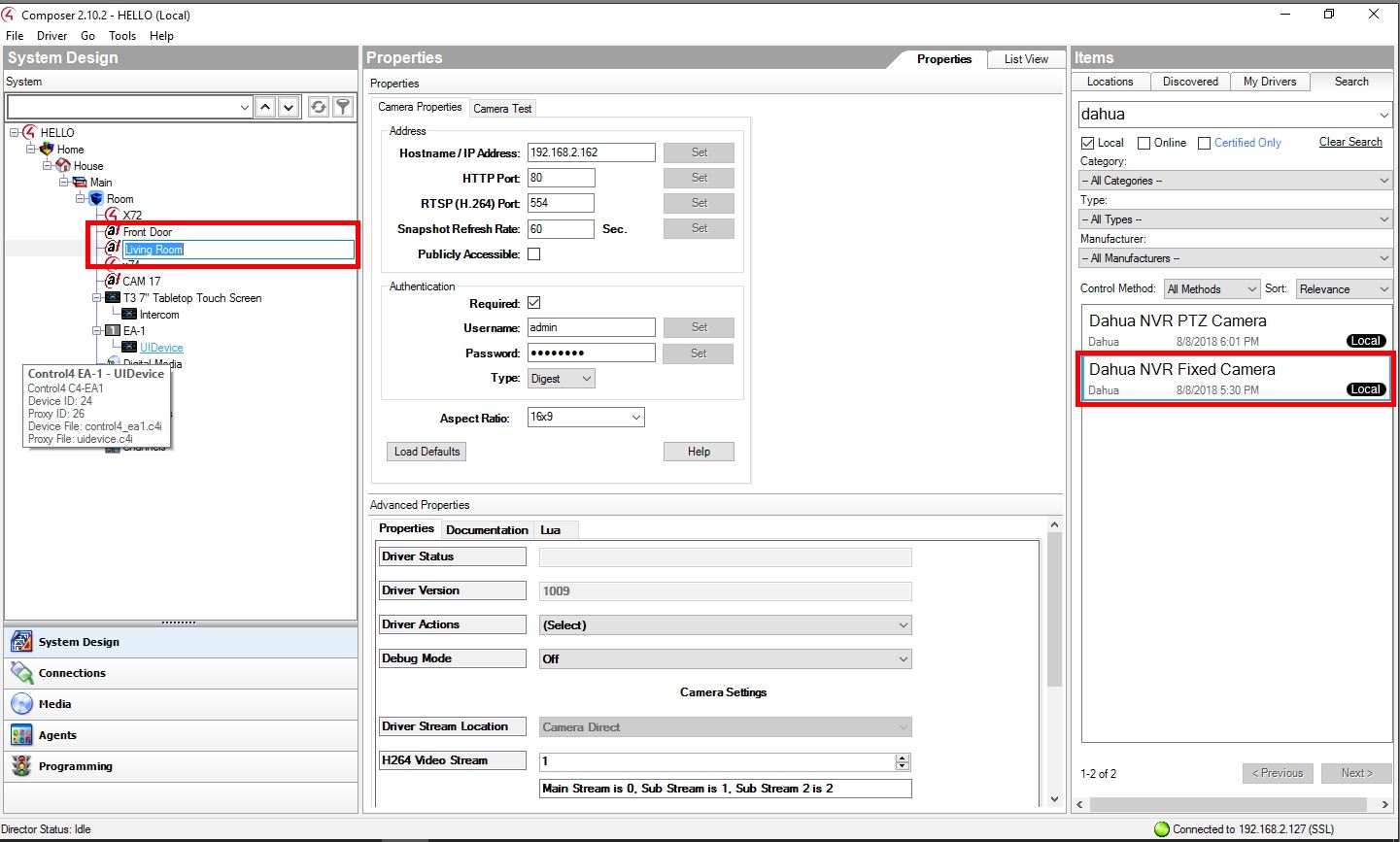Click the green connection status indicator

point(1161,829)
